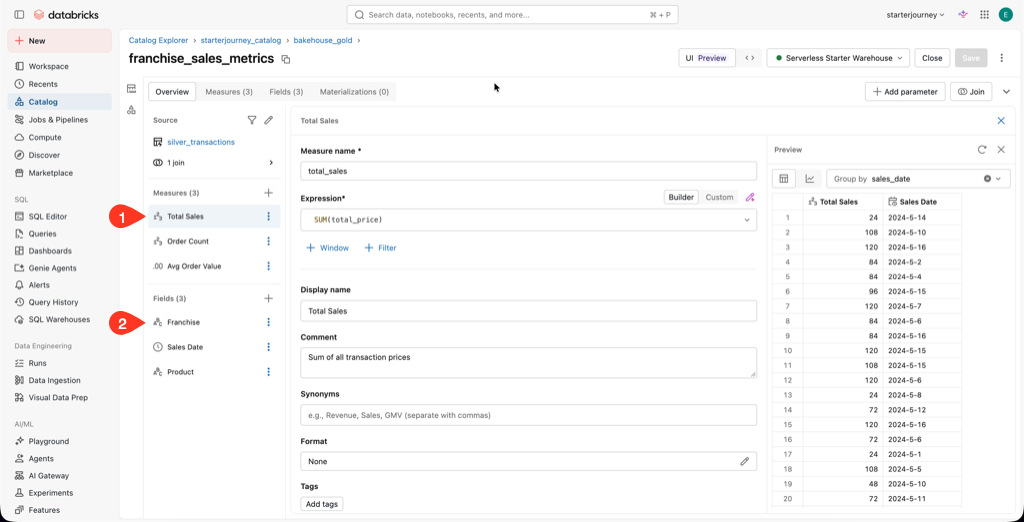Image resolution: width=1024 pixels, height=522 pixels.
Task: Edit source with the pencil icon
Action: coord(268,120)
